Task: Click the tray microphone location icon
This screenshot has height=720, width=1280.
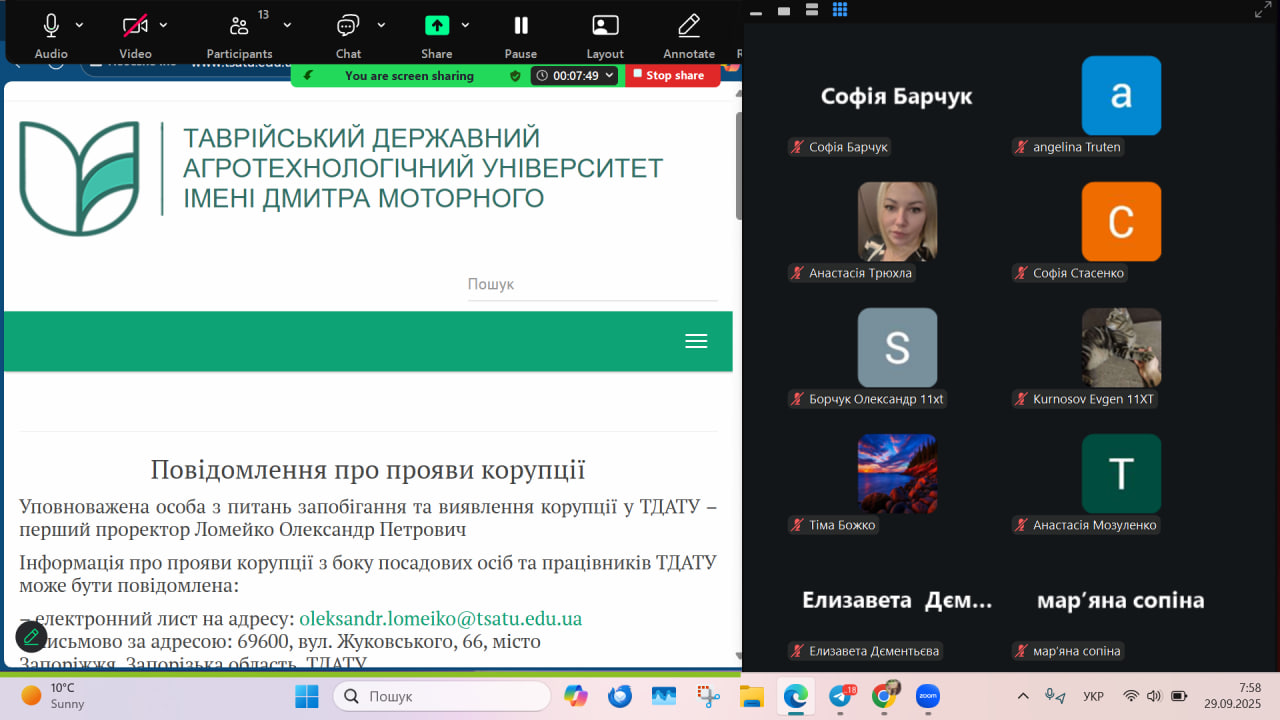Action: [1054, 696]
